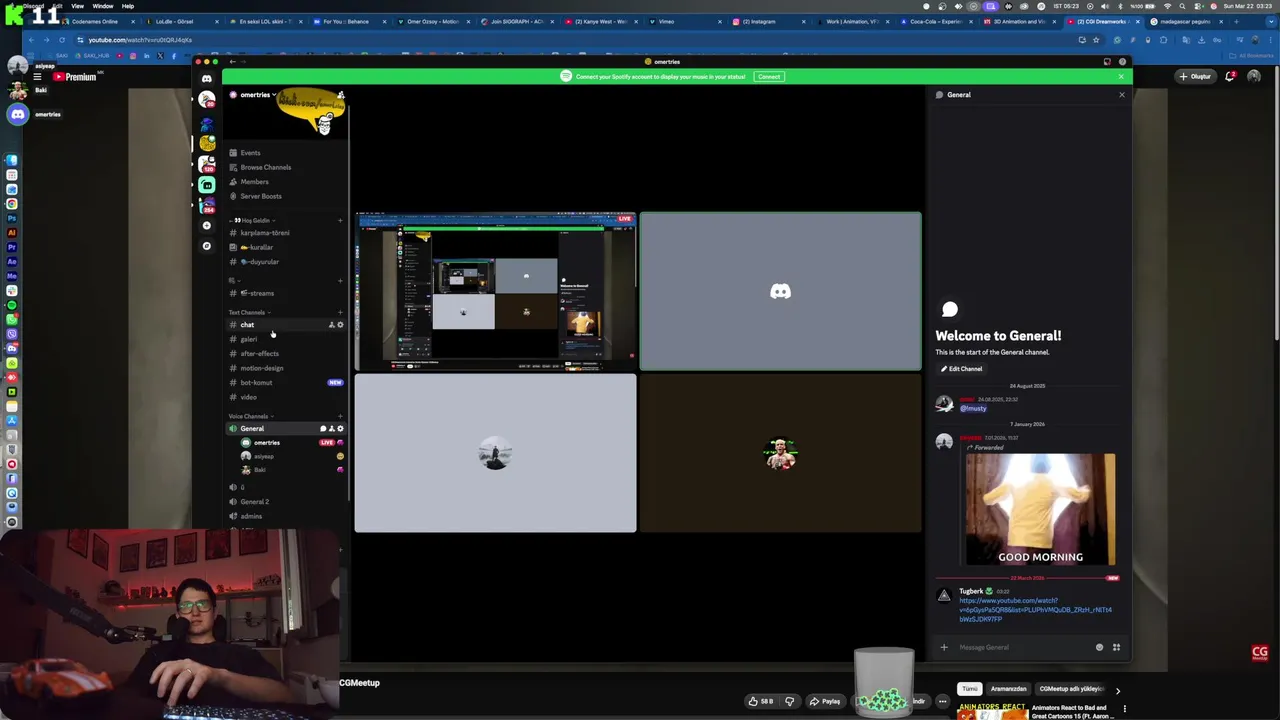Click YouTube Oluştur create button
This screenshot has height=720, width=1280.
[x=1195, y=76]
